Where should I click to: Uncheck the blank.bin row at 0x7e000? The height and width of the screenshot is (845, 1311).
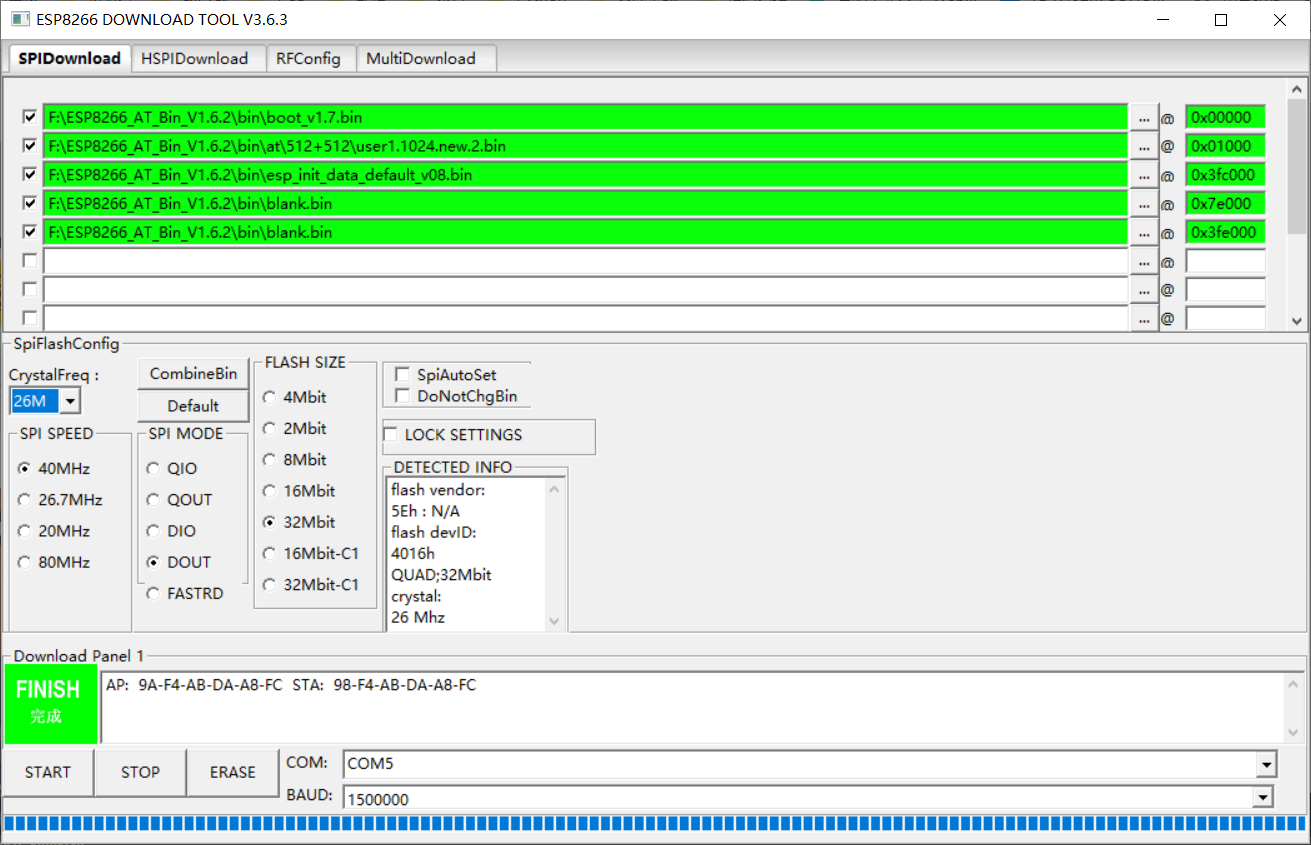tap(30, 203)
